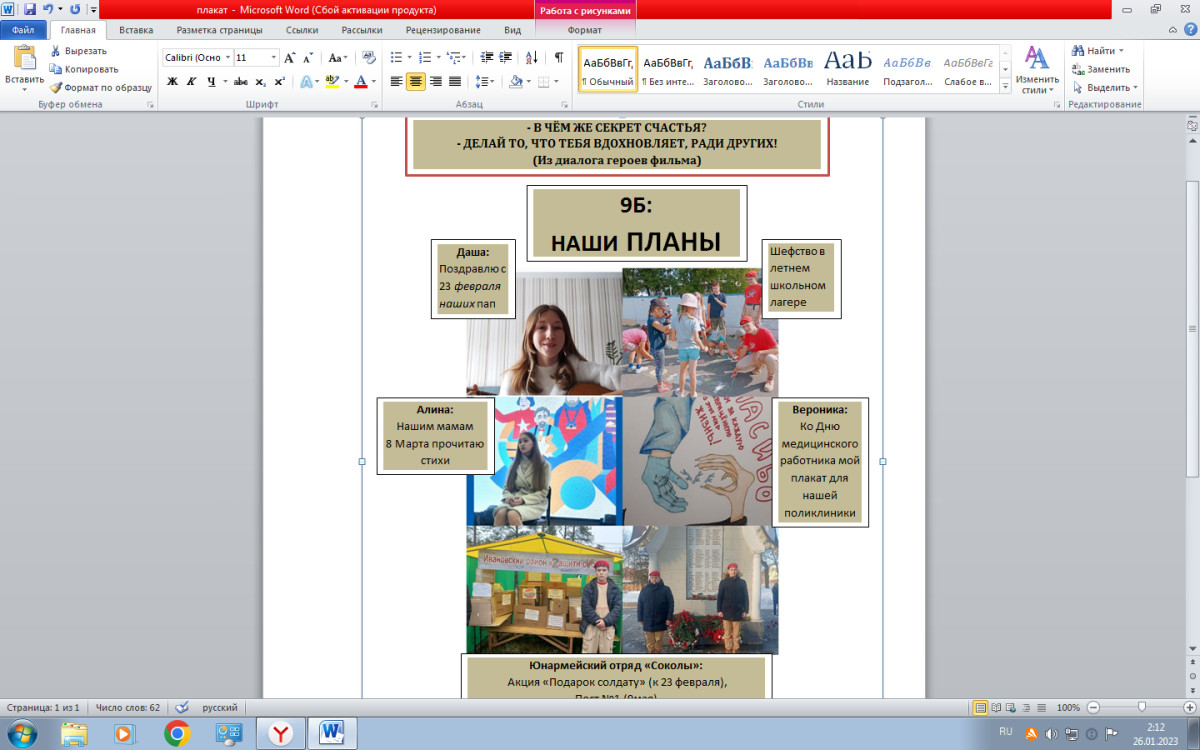Zoom out with the minus button
The width and height of the screenshot is (1200, 750).
click(1093, 707)
